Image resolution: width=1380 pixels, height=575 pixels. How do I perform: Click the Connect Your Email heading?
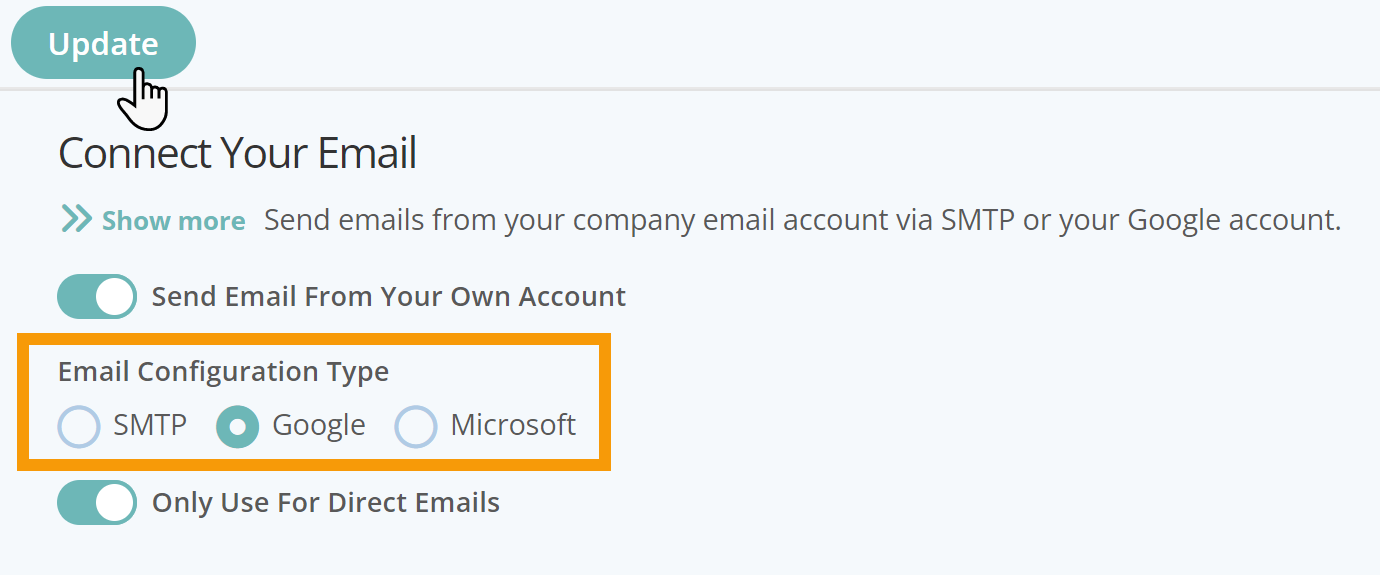point(238,154)
